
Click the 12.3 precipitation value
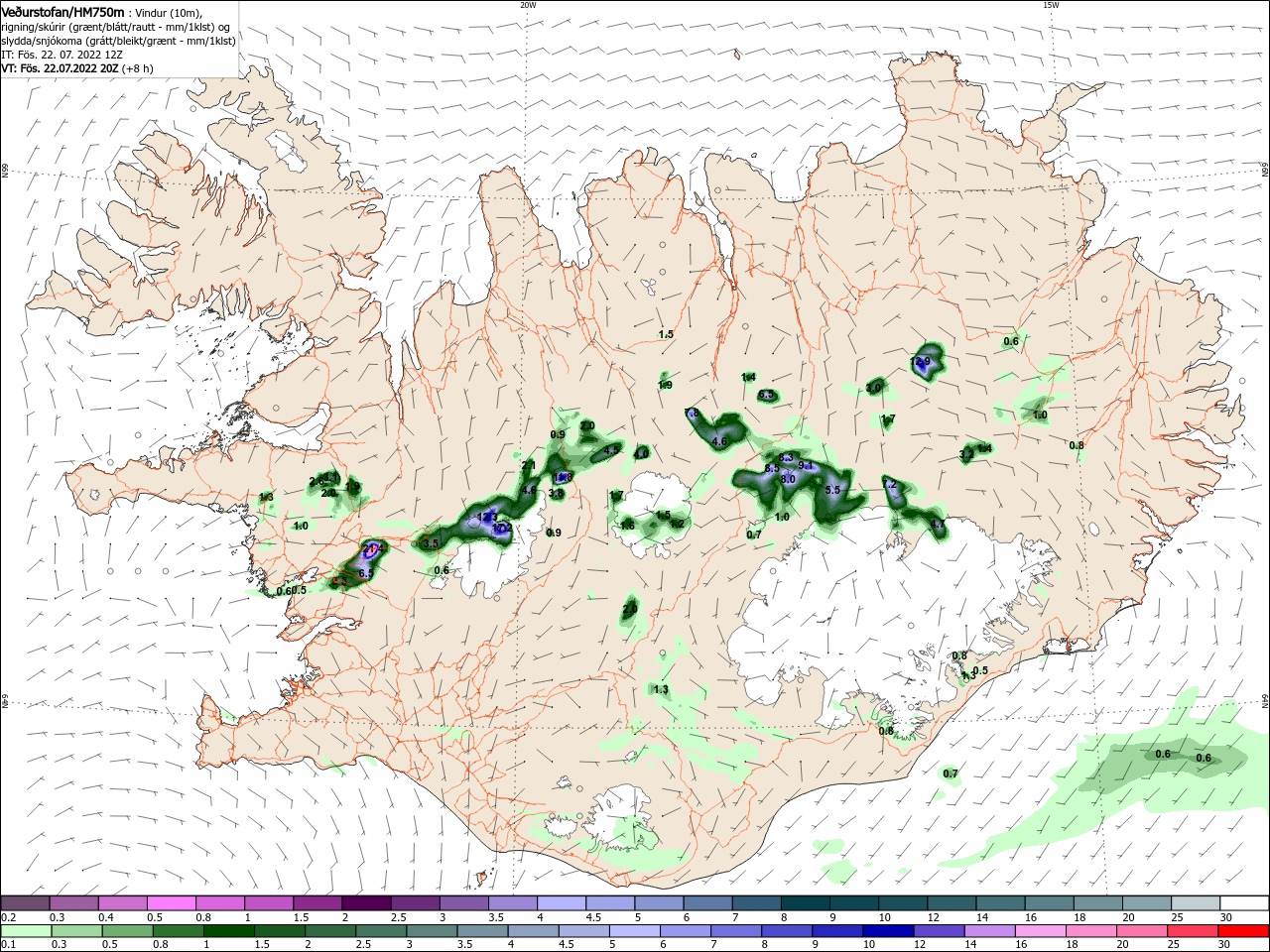[487, 517]
